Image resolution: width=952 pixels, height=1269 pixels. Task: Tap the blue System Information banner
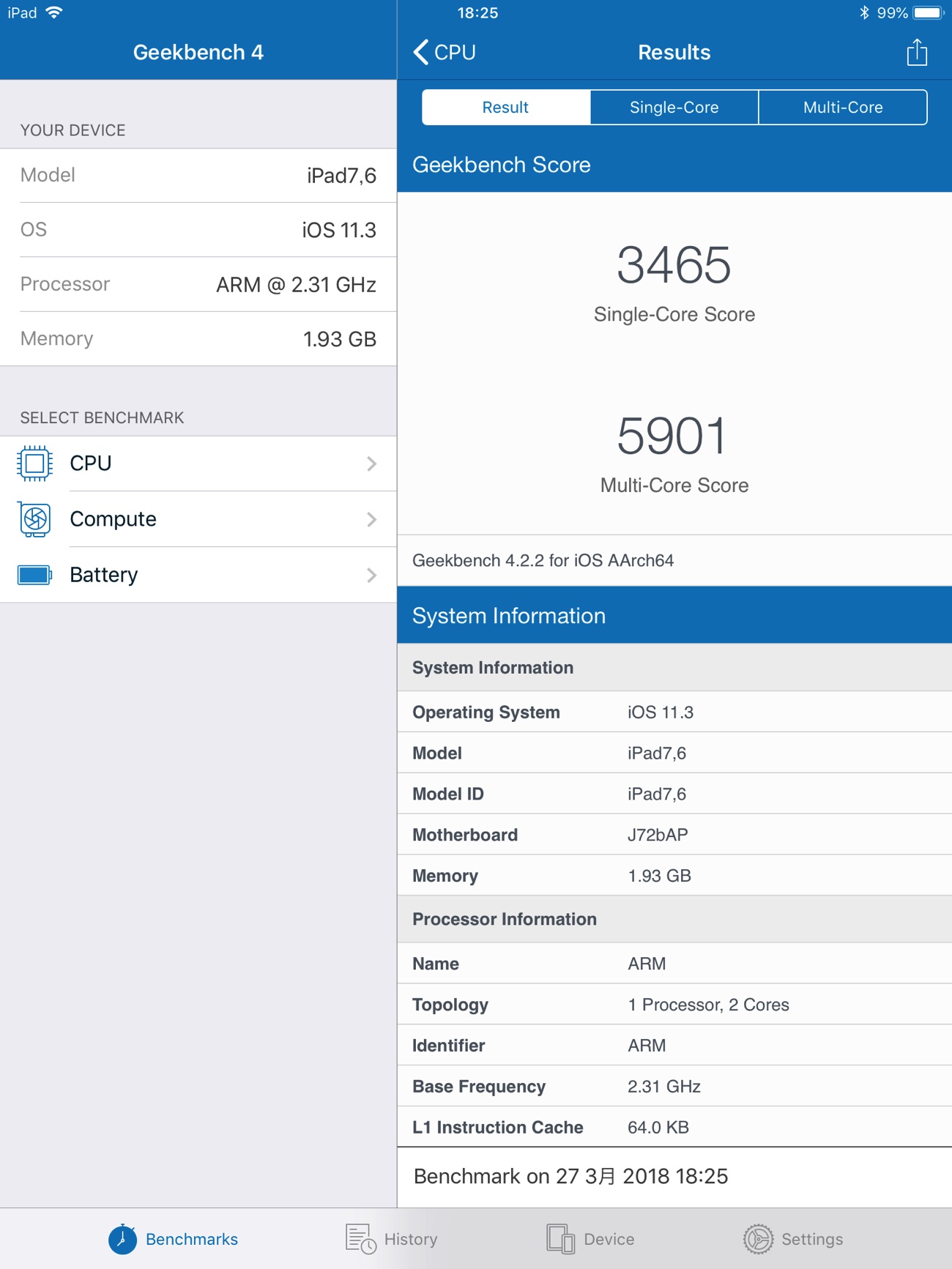pos(674,615)
